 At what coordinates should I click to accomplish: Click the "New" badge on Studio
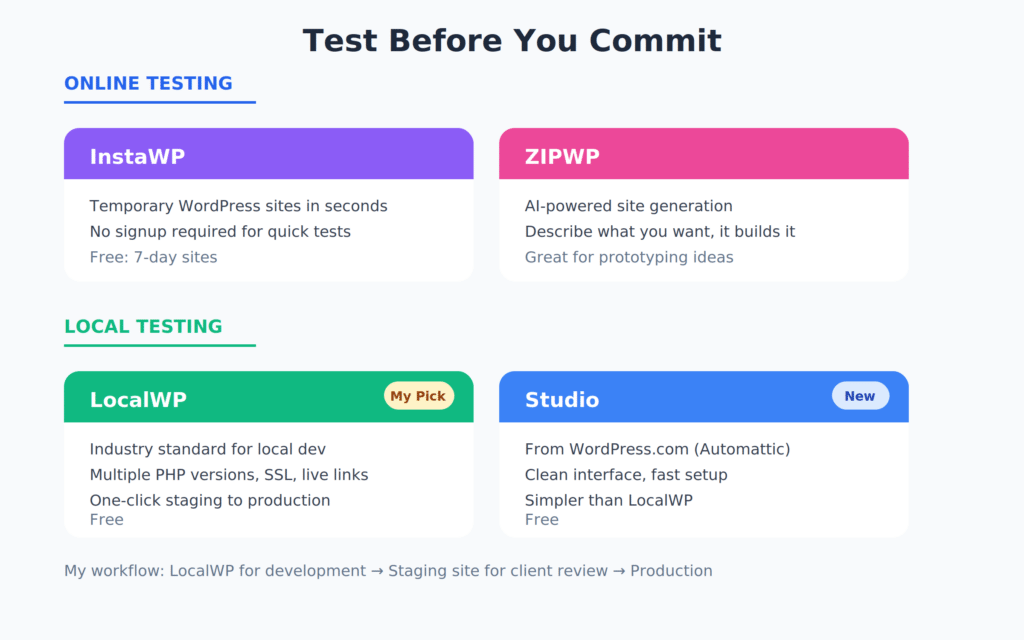click(x=860, y=396)
